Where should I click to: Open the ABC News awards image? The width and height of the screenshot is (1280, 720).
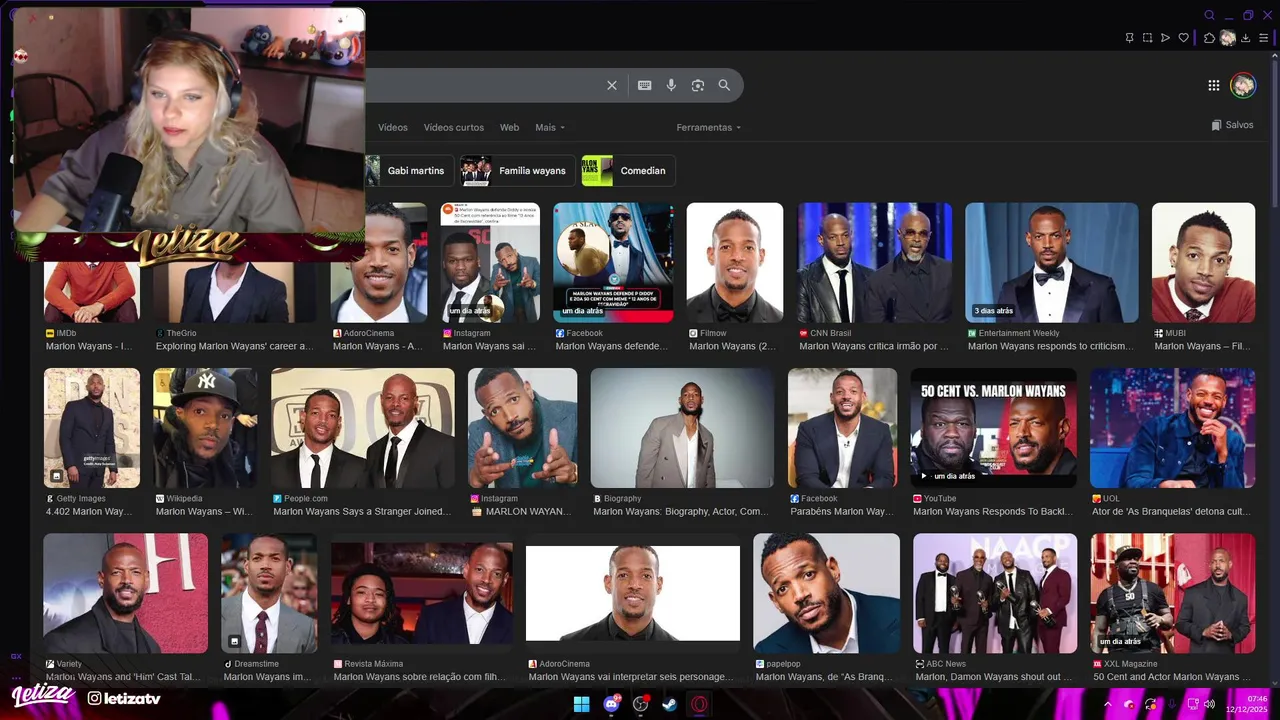pyautogui.click(x=995, y=593)
